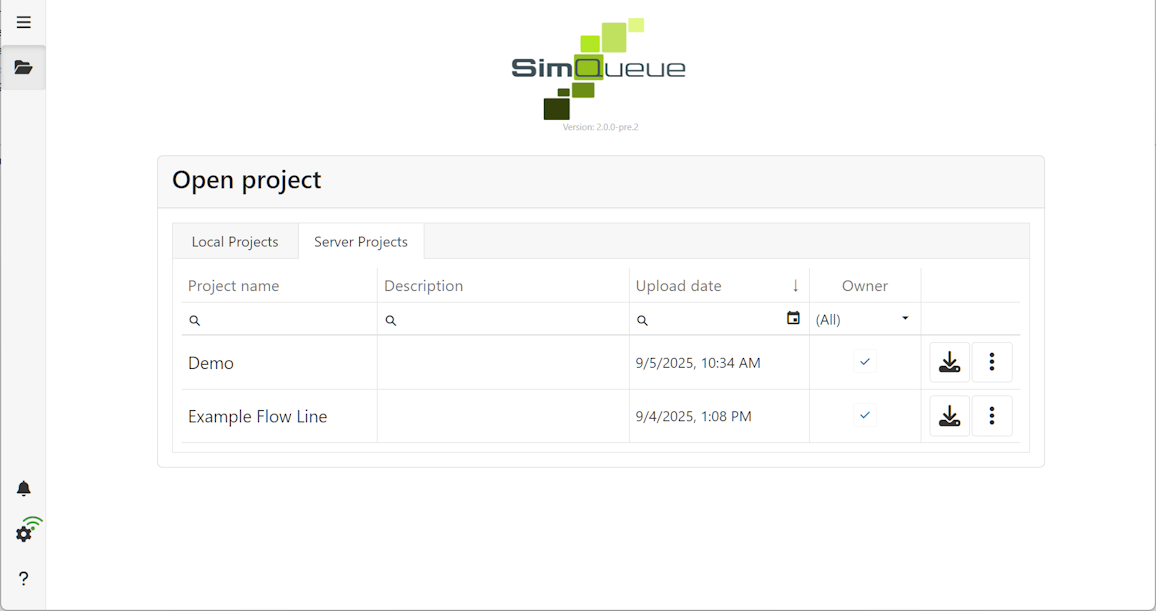Screen dimensions: 1156x611
Task: Toggle the Owner checkmark for Demo
Action: [864, 361]
